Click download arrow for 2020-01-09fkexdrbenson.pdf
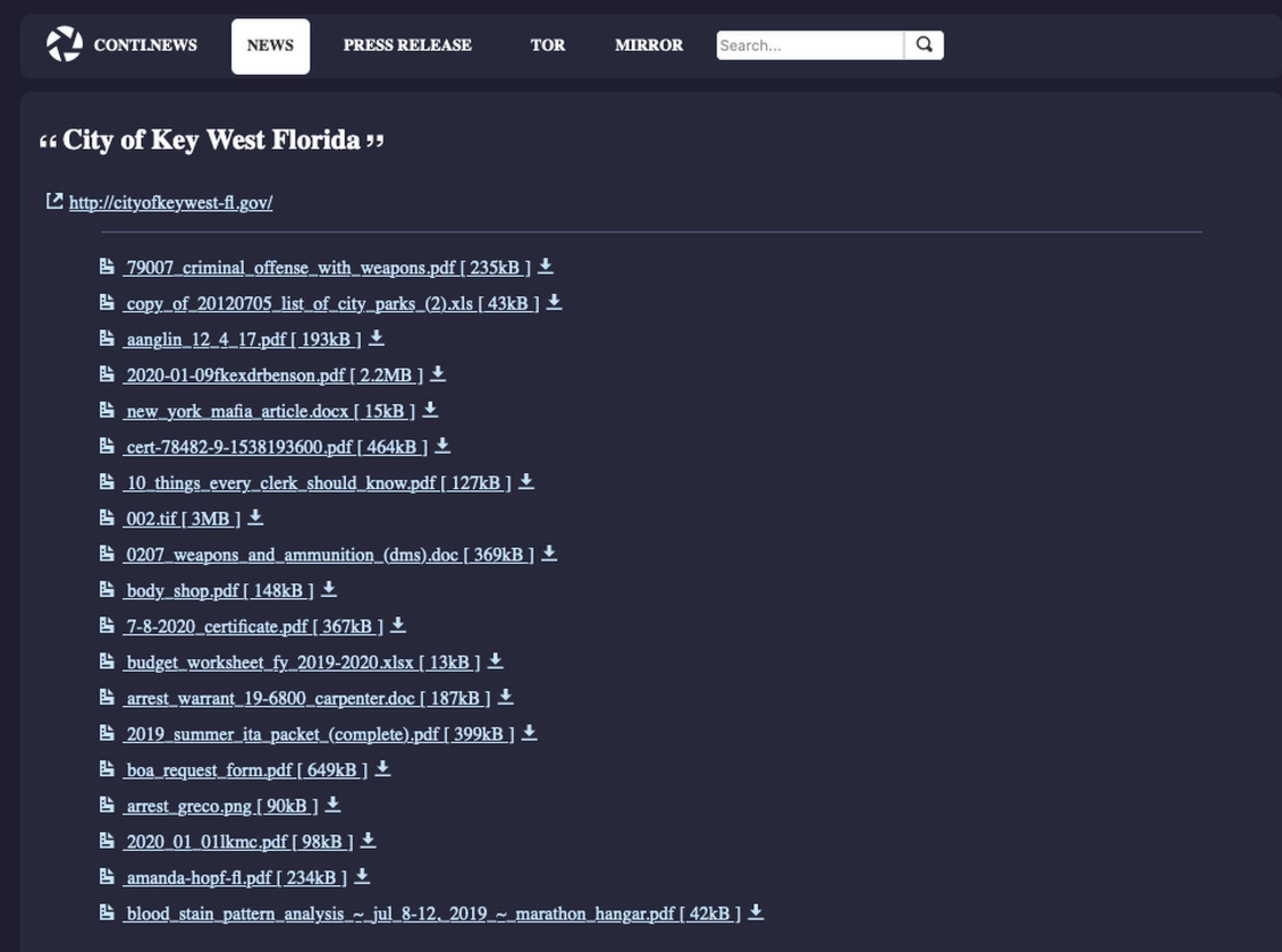The height and width of the screenshot is (952, 1282). [438, 373]
